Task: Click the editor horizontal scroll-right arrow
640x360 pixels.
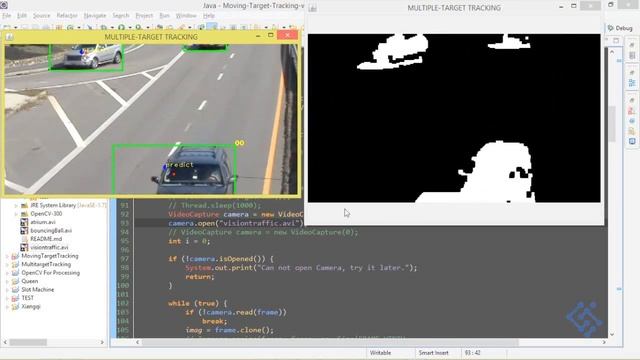Action: pyautogui.click(x=604, y=342)
